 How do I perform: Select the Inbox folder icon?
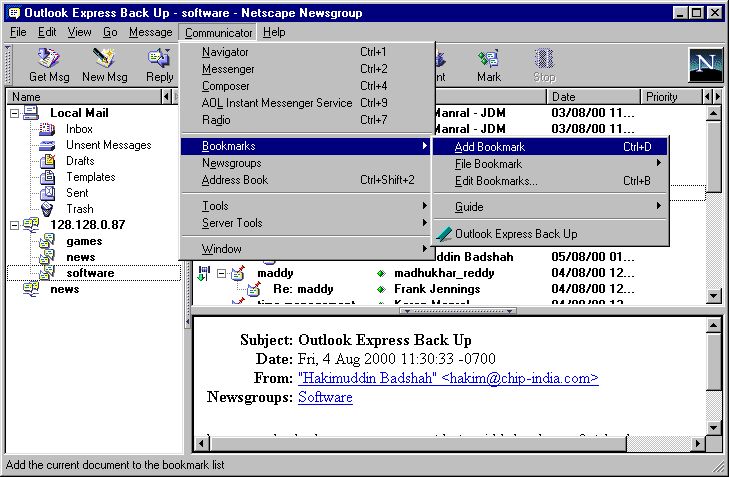47,129
